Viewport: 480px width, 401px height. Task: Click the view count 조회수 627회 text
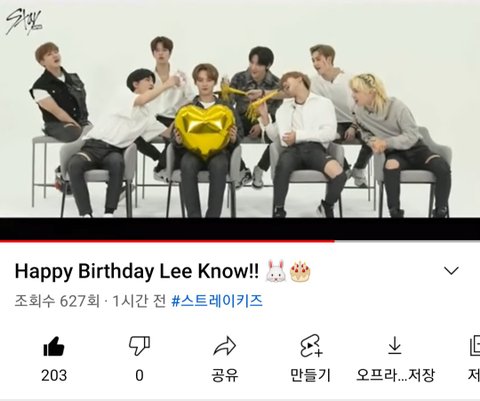point(57,301)
